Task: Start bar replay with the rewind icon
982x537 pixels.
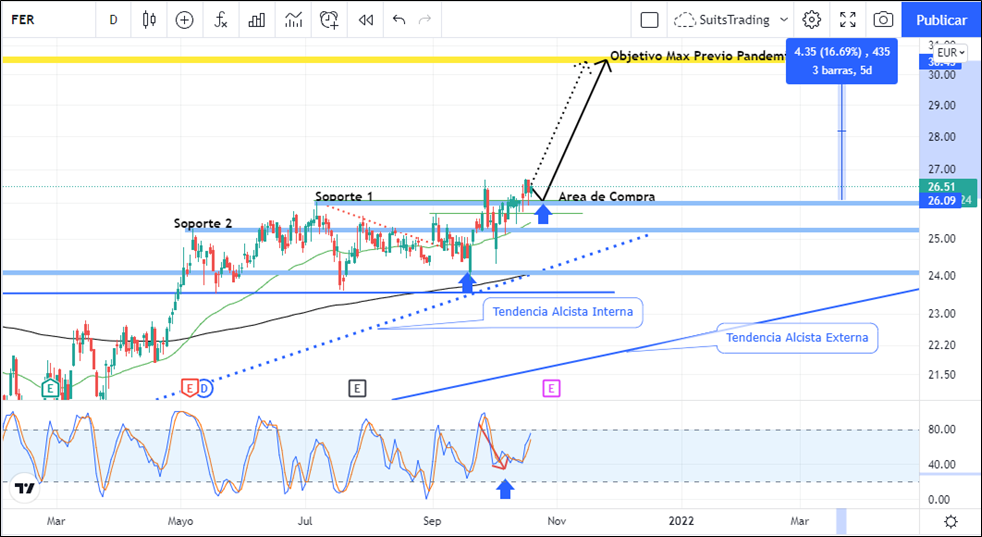Action: 366,19
